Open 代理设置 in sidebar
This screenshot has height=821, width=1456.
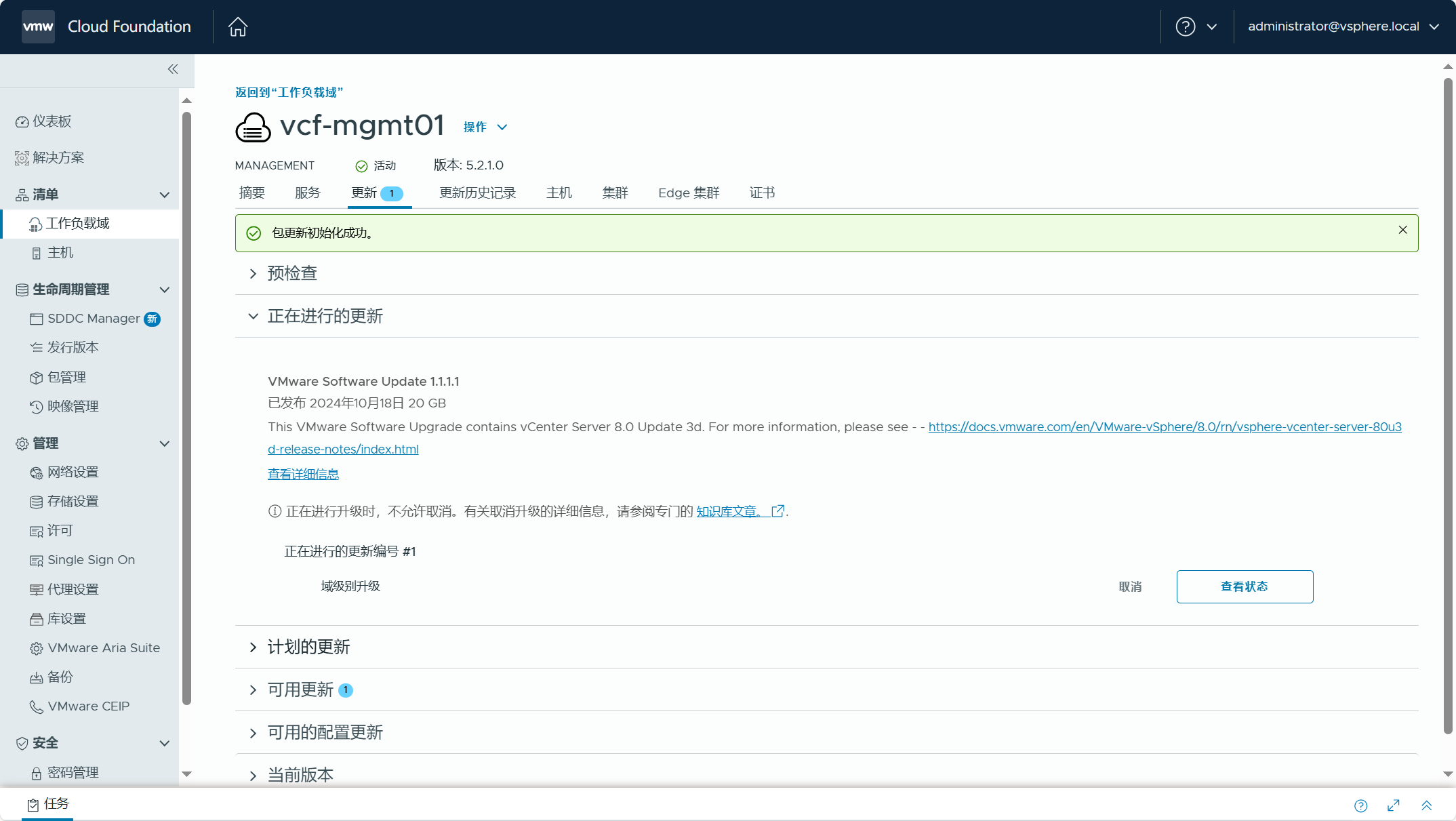click(64, 590)
